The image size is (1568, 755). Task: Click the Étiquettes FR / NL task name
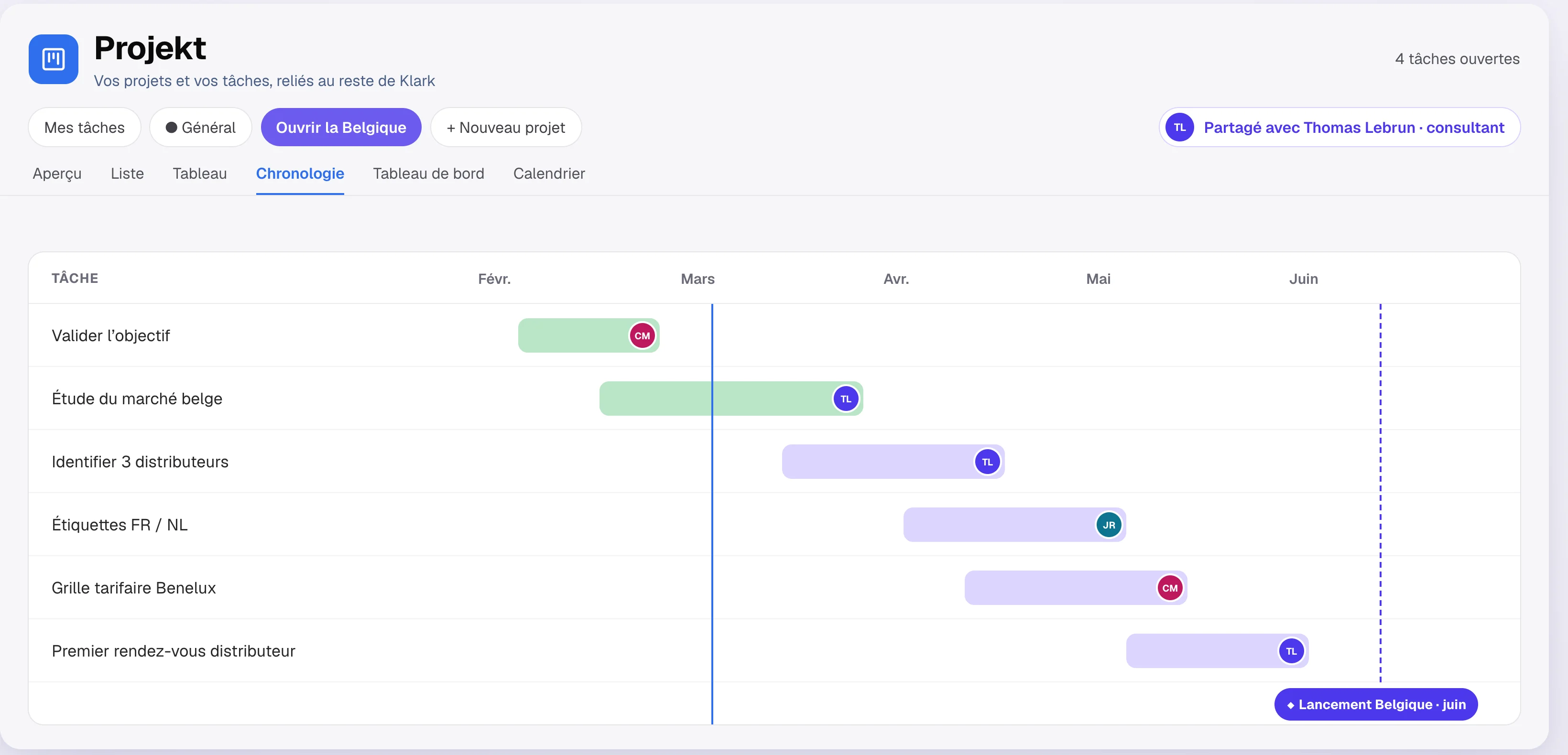[120, 525]
